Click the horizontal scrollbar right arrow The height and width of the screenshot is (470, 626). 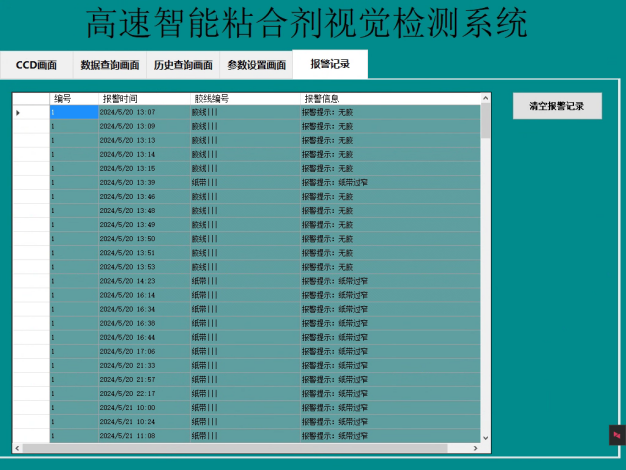(x=475, y=448)
